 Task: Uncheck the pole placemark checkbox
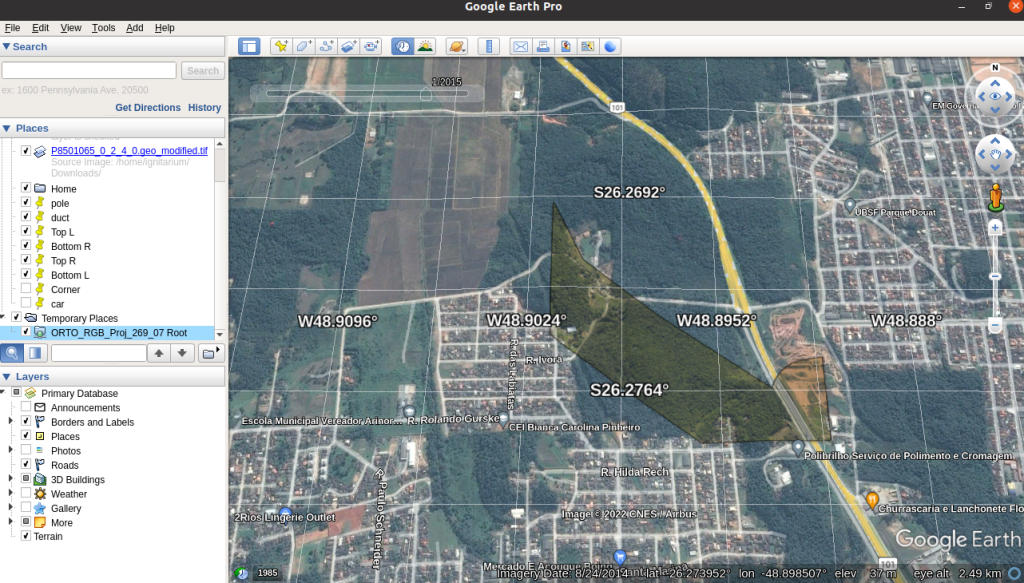coord(25,202)
